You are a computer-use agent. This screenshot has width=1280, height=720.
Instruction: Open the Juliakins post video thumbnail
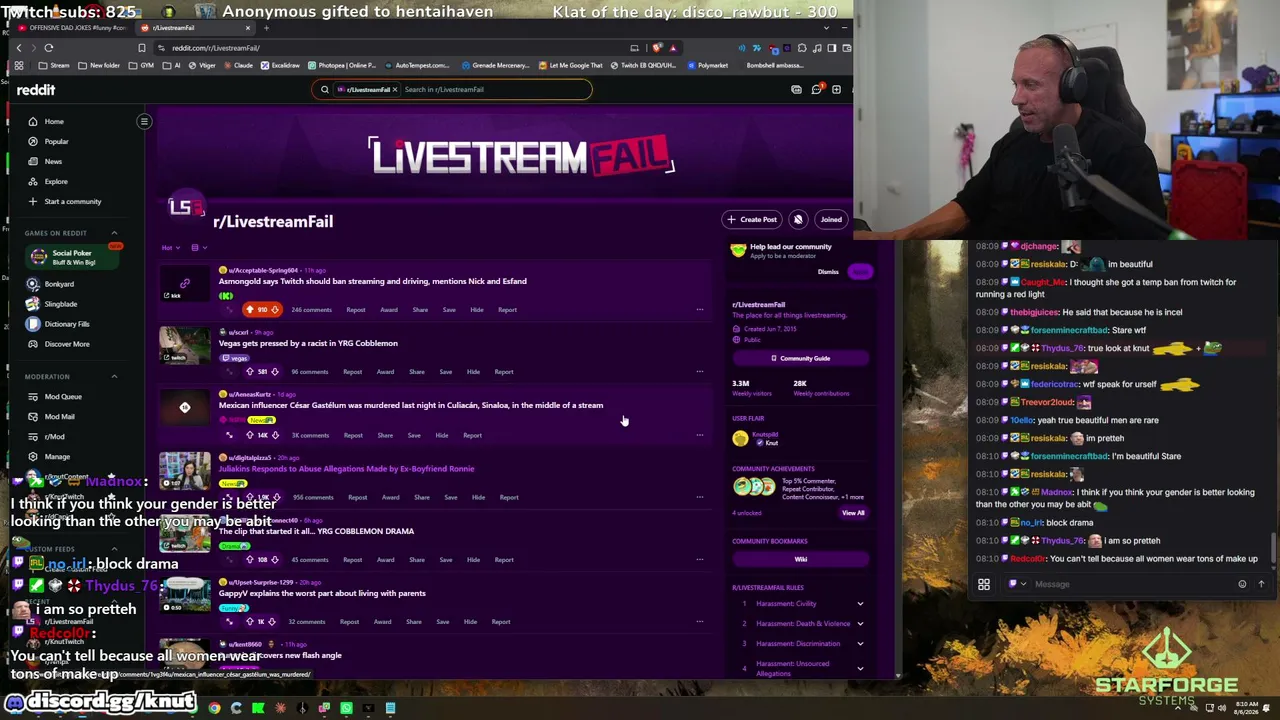[185, 472]
